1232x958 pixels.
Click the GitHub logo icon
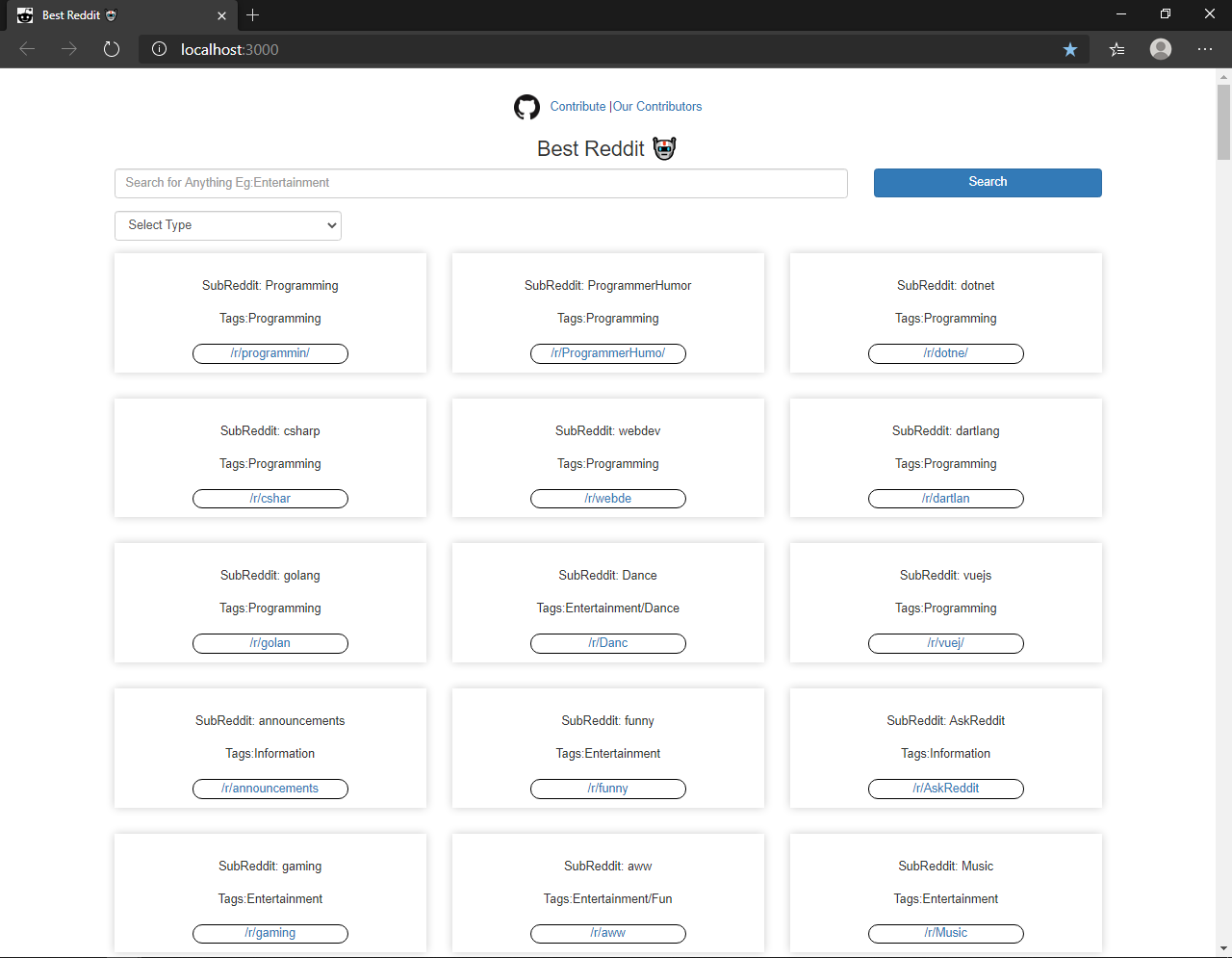point(526,107)
